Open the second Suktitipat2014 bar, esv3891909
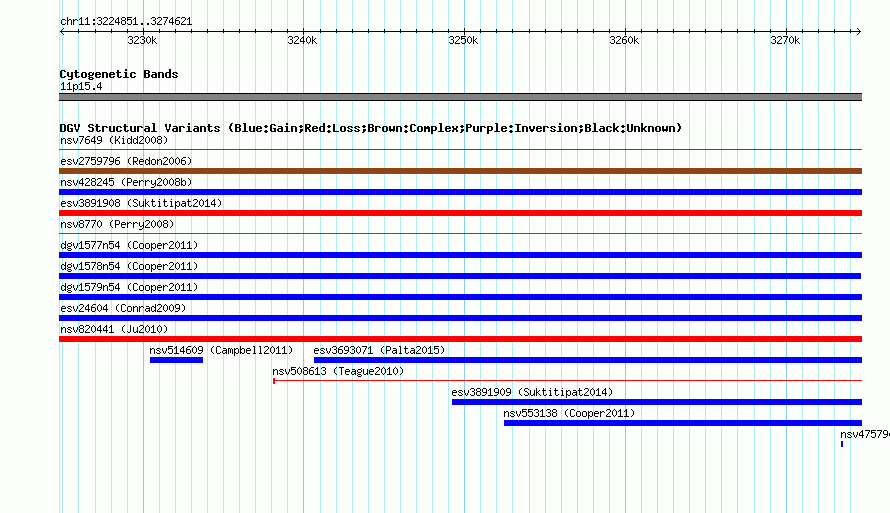 657,402
